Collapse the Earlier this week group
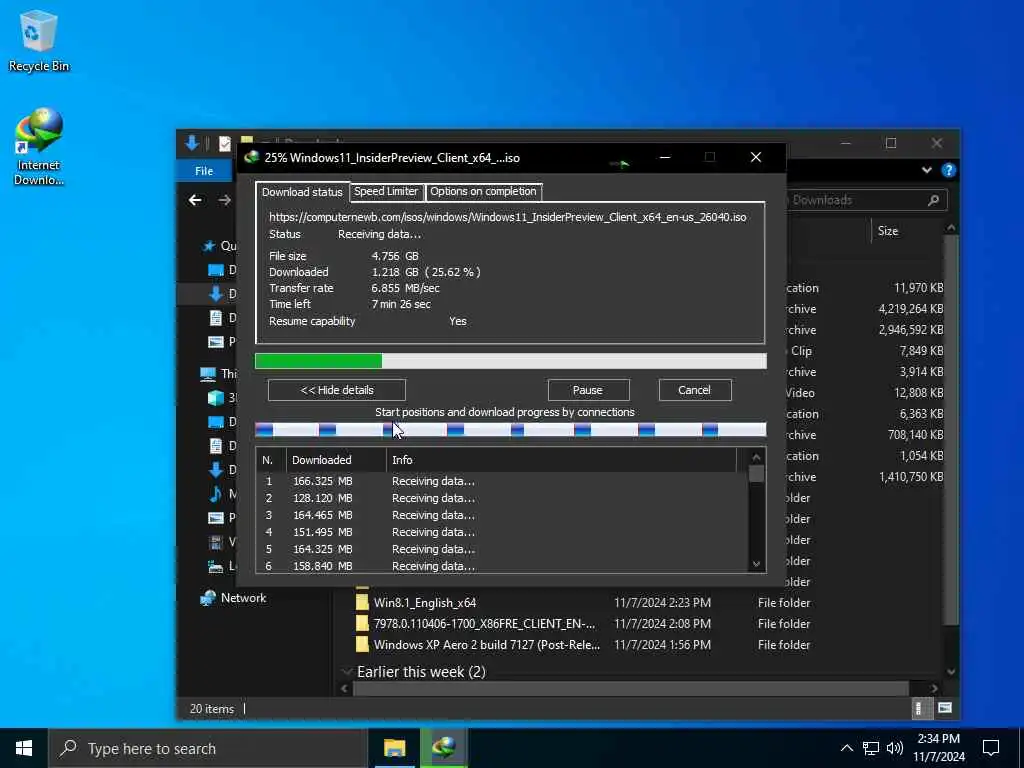 click(347, 672)
